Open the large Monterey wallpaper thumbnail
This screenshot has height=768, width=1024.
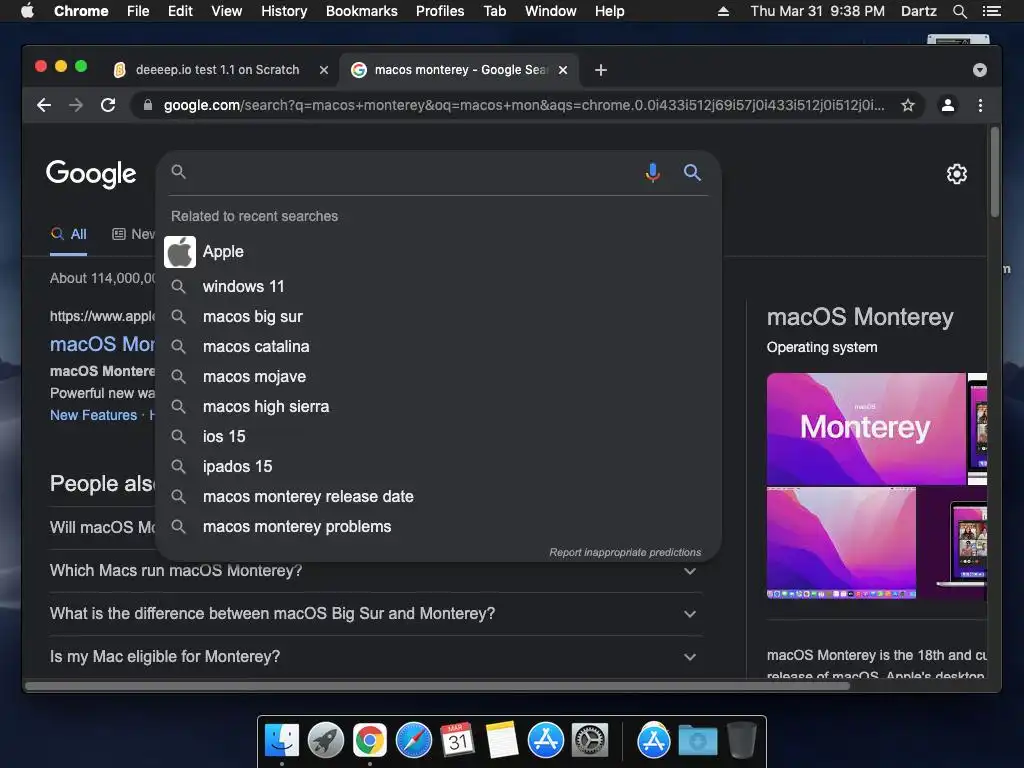(x=866, y=429)
